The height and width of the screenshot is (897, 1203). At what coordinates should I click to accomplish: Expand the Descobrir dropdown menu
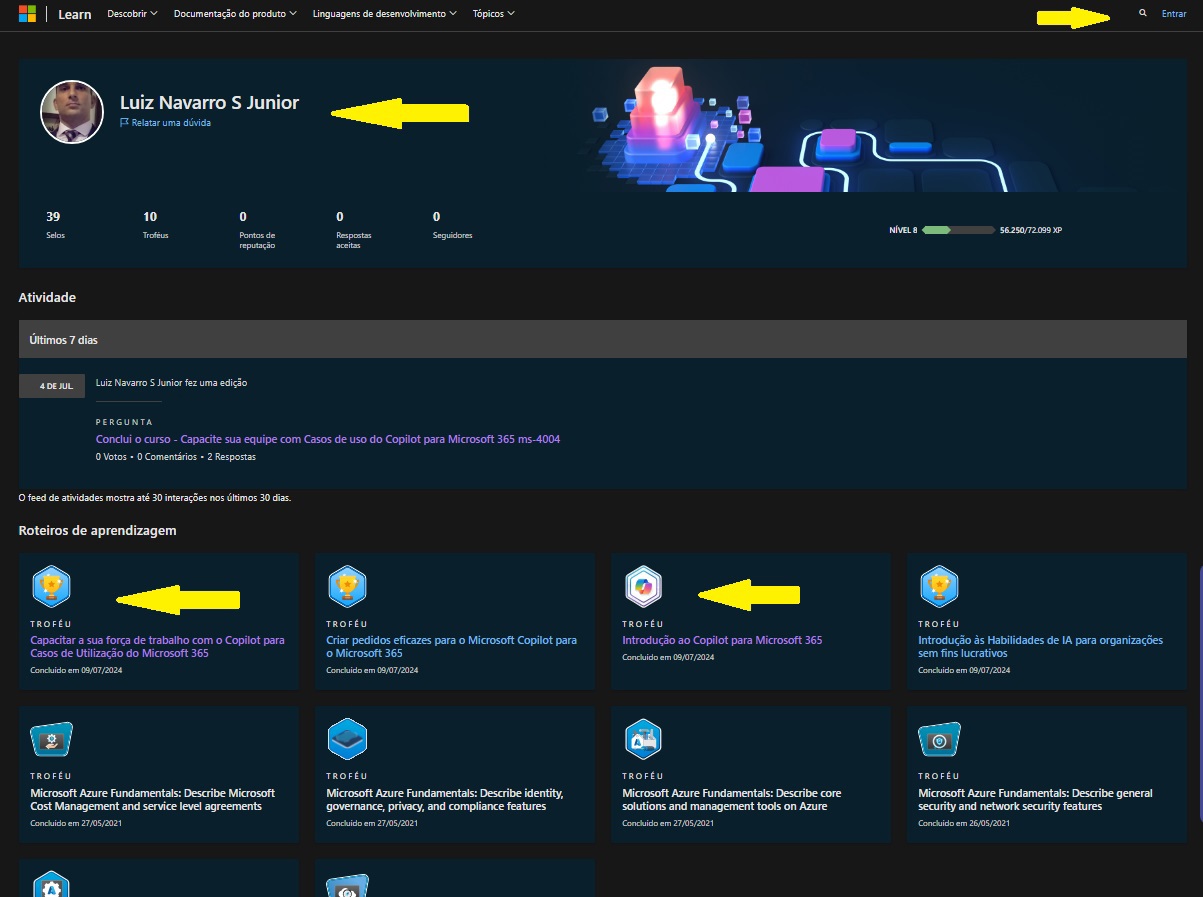[x=132, y=14]
